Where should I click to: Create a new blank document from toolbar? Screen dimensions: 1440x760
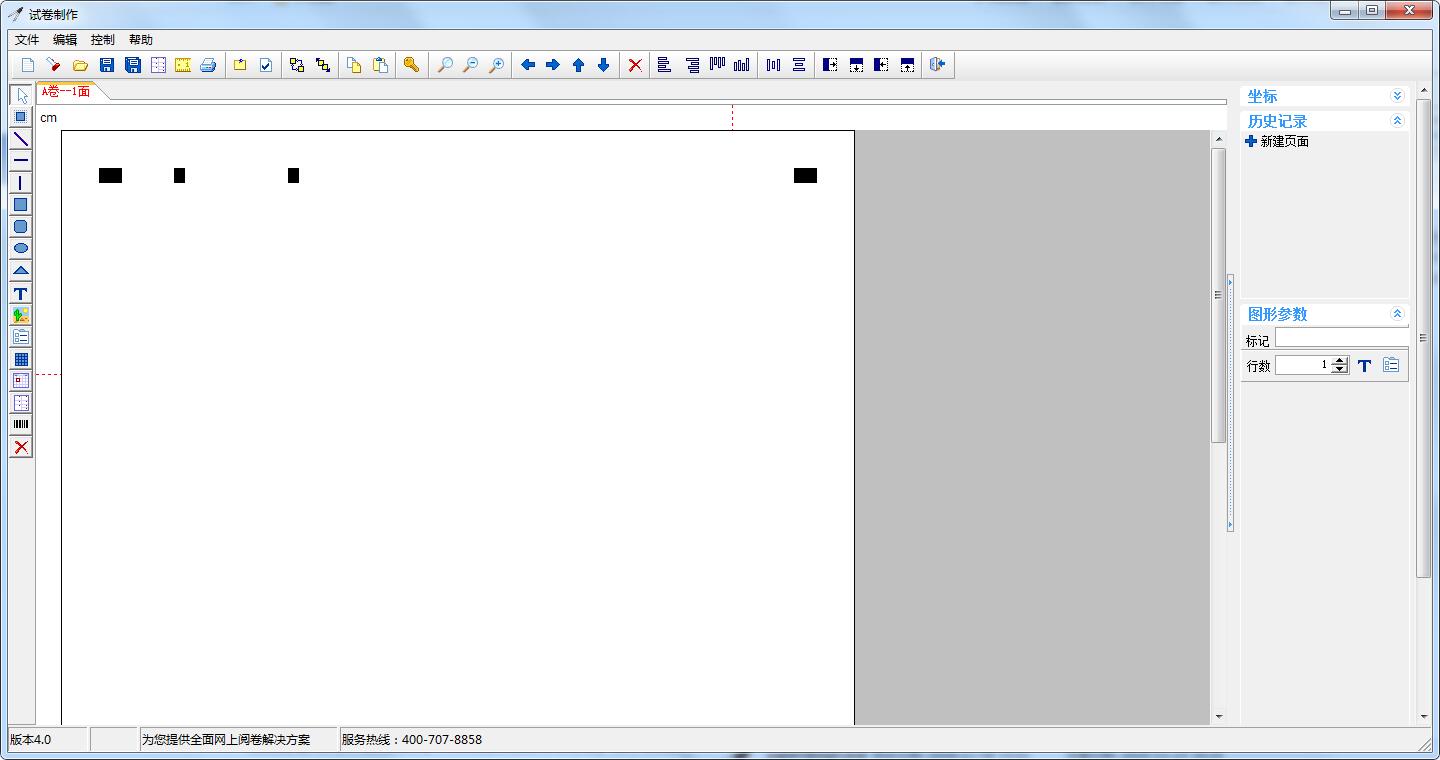[28, 65]
